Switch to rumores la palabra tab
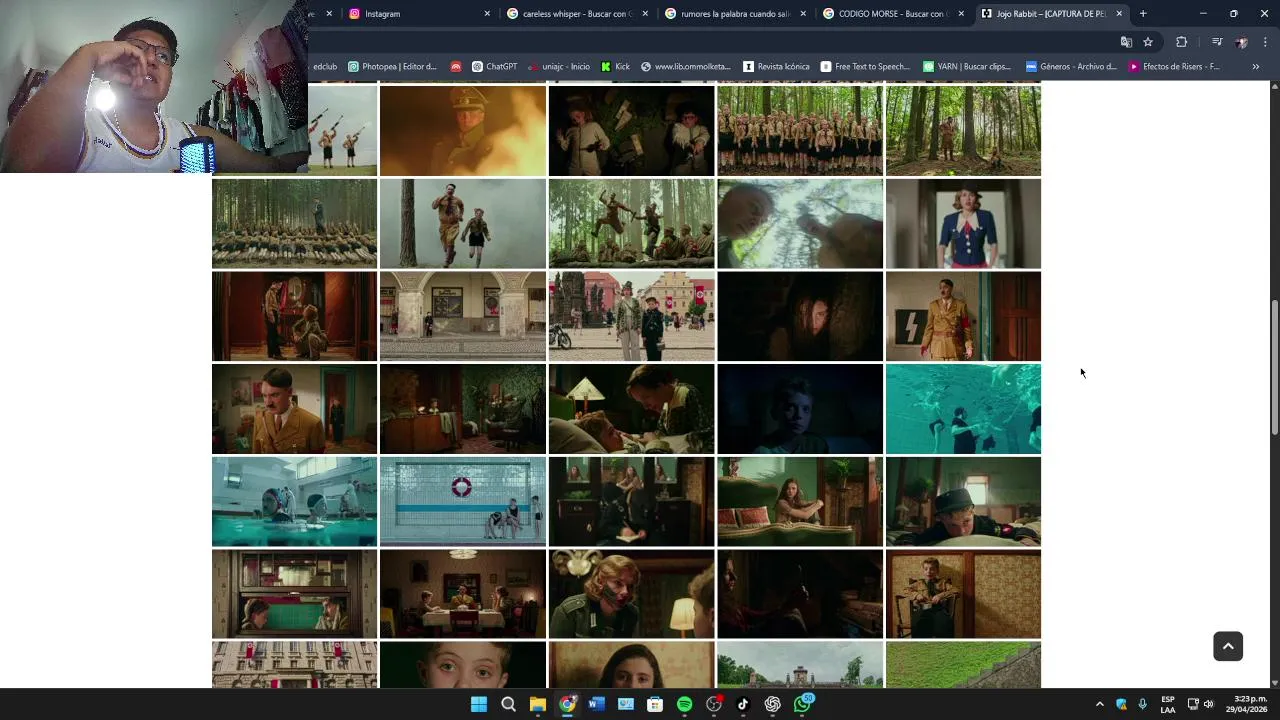Screen dimensions: 1280x720 pos(734,14)
